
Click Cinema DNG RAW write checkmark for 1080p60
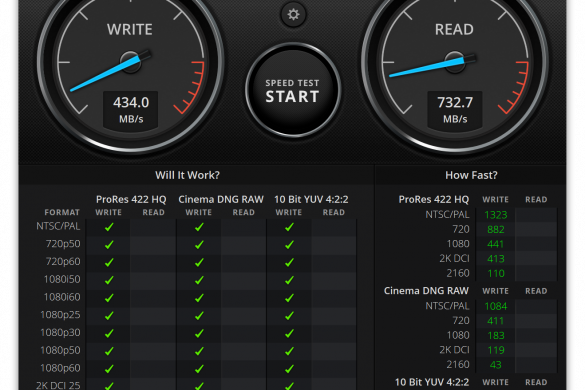tap(199, 369)
